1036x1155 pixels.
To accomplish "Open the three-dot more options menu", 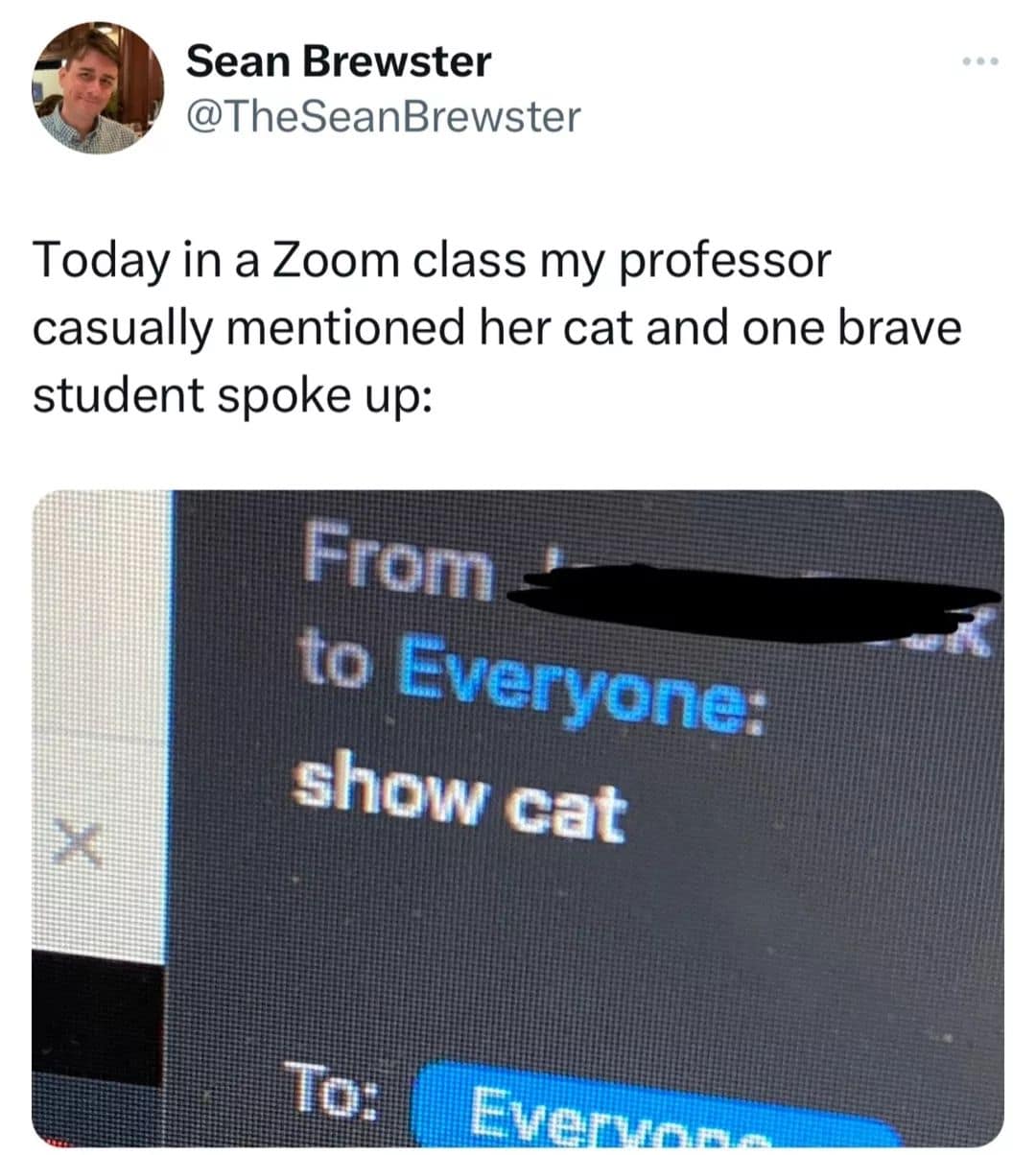I will (980, 63).
